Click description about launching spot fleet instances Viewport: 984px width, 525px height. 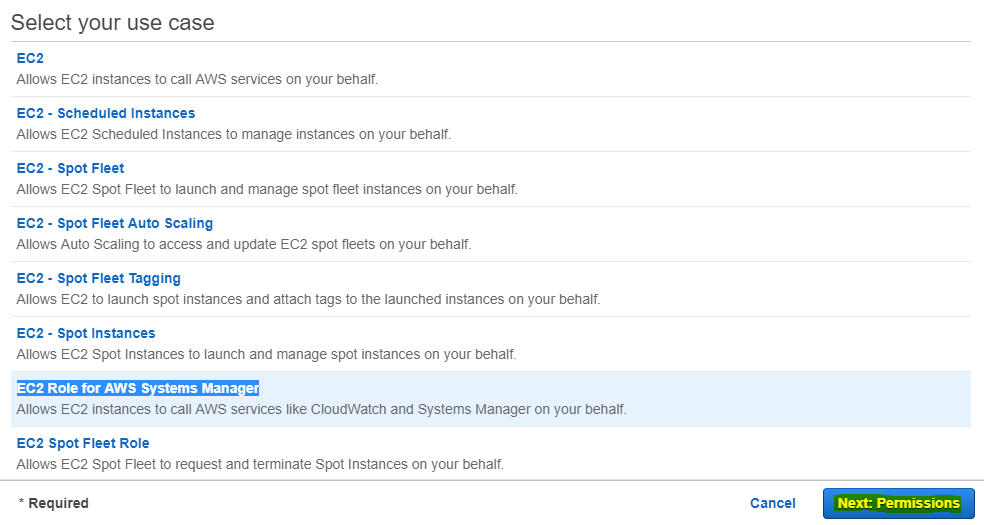267,189
